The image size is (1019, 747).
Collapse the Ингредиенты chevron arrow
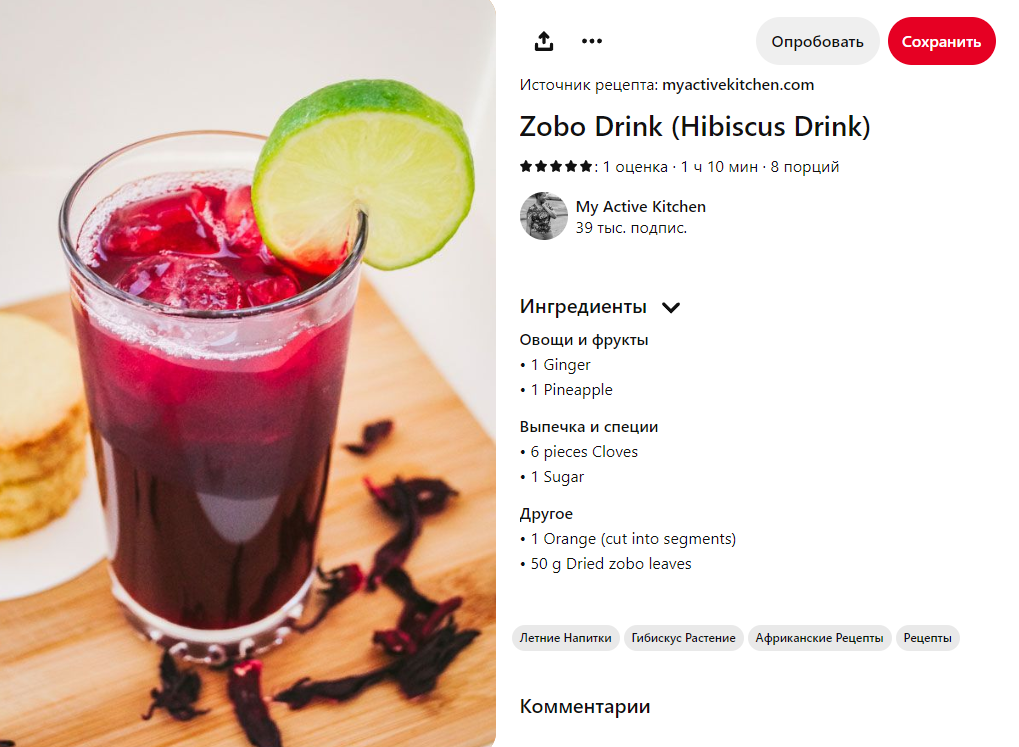coord(671,308)
